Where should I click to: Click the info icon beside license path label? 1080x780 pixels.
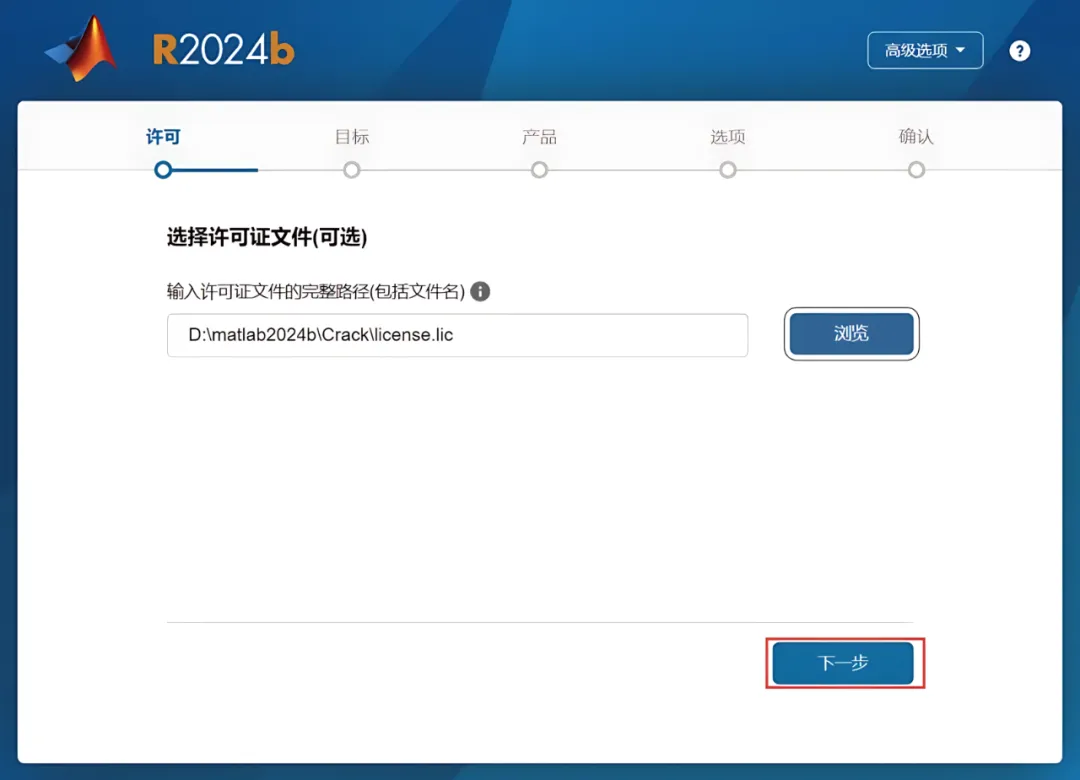click(x=480, y=291)
